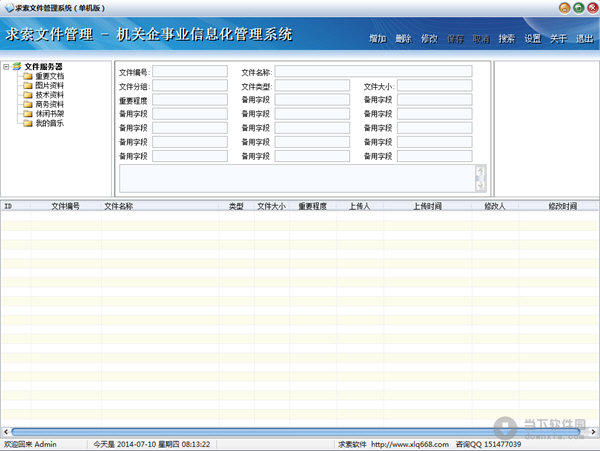The image size is (600, 451).
Task: Click the 重要程度 input field
Action: [x=190, y=100]
